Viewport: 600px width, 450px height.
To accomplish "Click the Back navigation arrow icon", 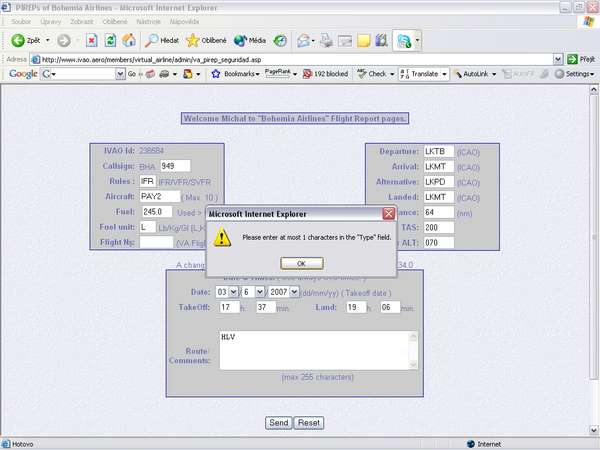I will (19, 41).
